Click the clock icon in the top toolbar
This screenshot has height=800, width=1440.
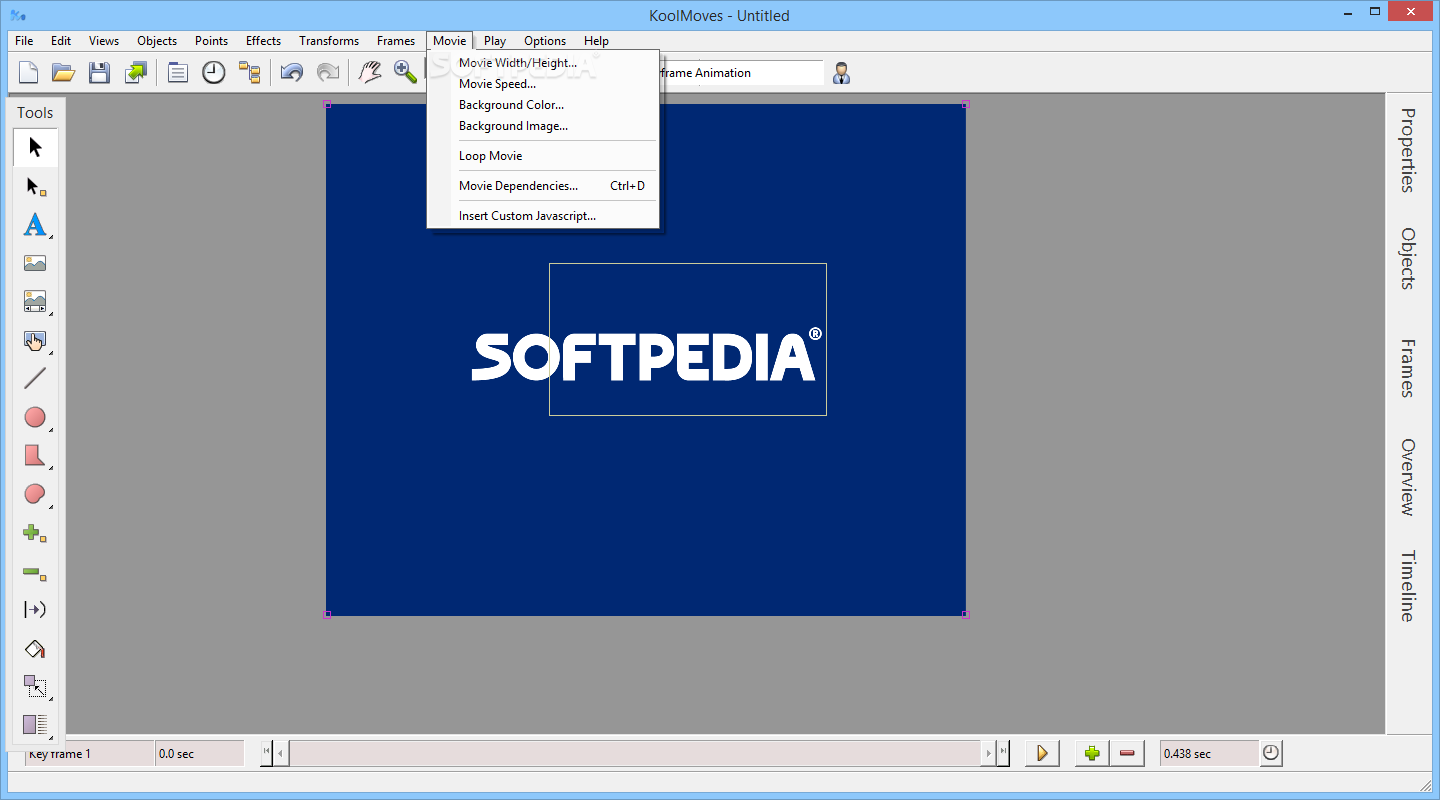(214, 72)
